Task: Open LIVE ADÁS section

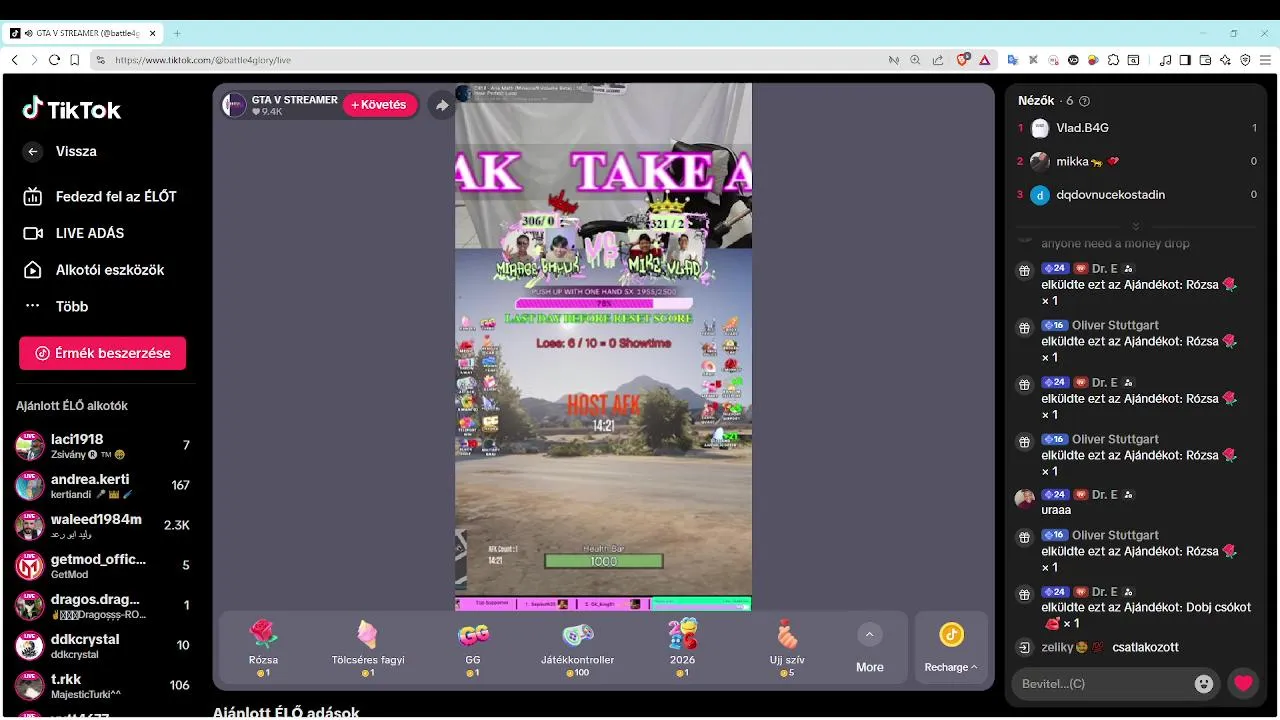Action: (73, 233)
